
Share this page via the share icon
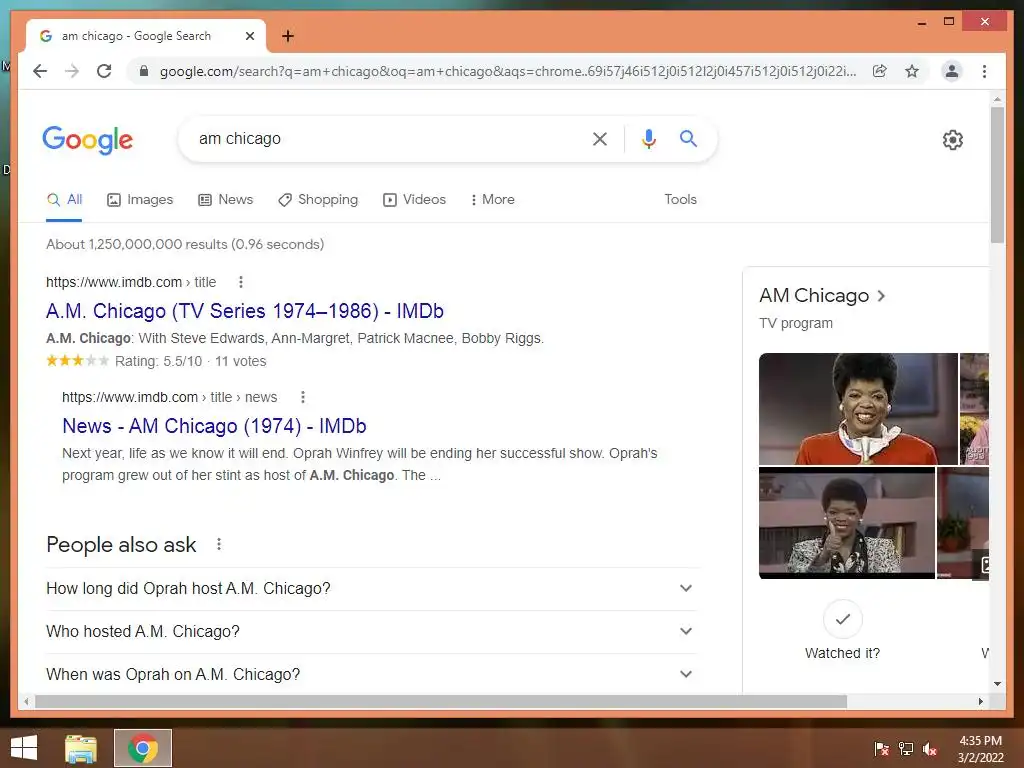coord(880,71)
